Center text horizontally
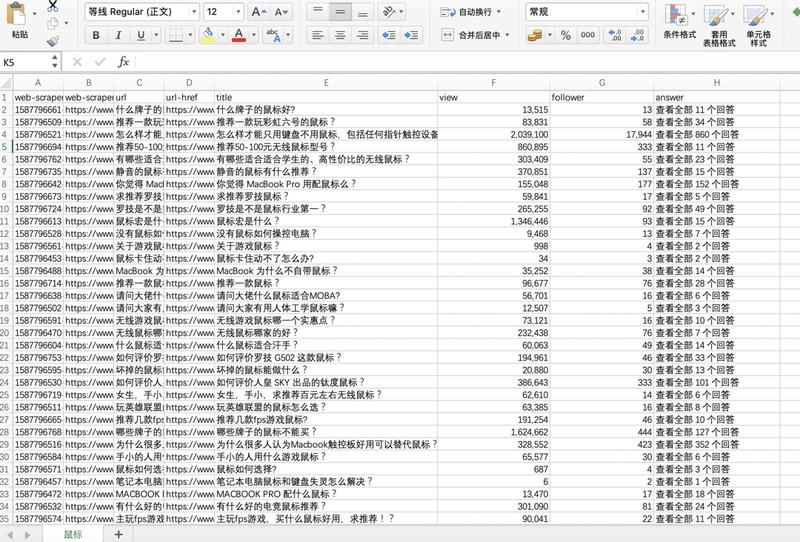Image resolution: width=800 pixels, height=542 pixels. (340, 35)
